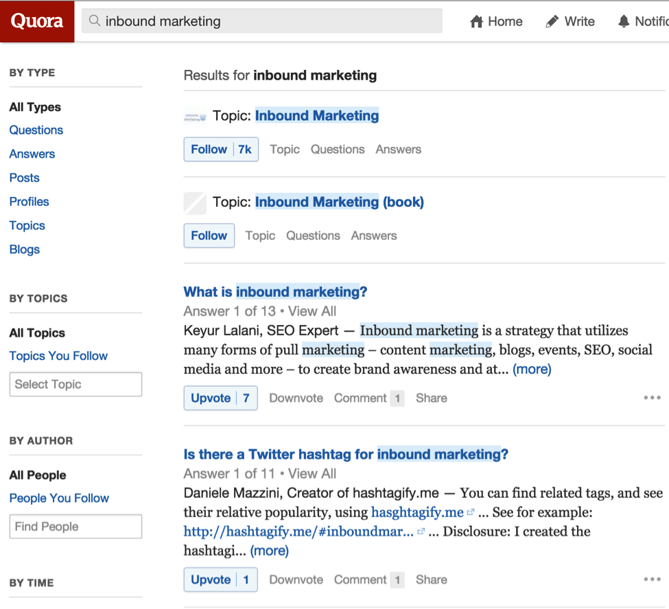The width and height of the screenshot is (669, 609).
Task: Open Notifications bell icon
Action: [x=624, y=21]
